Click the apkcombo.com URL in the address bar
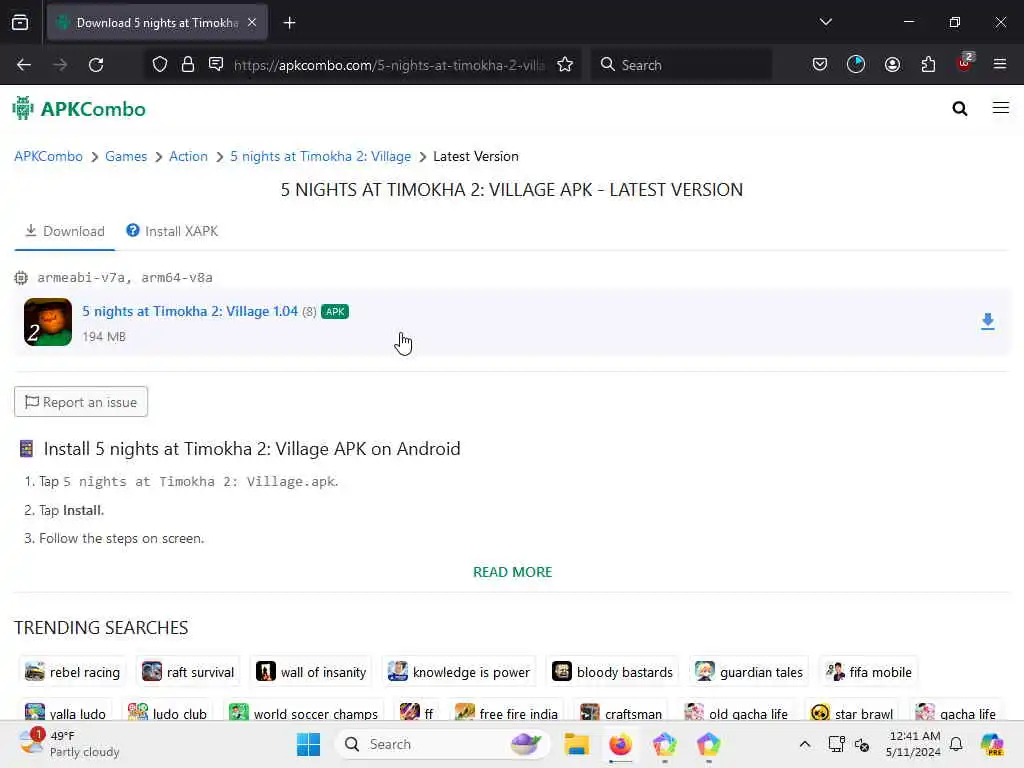 (x=389, y=65)
